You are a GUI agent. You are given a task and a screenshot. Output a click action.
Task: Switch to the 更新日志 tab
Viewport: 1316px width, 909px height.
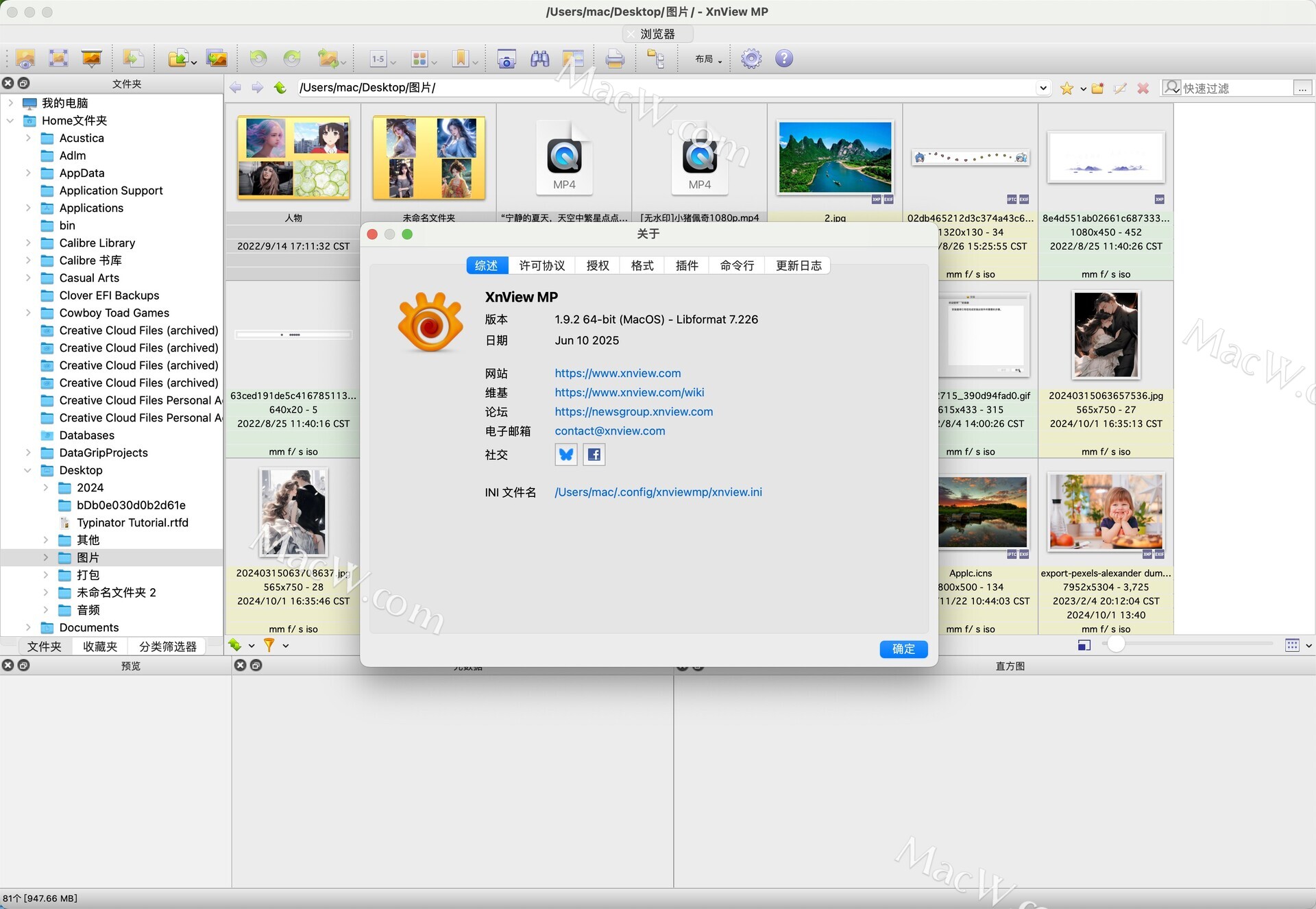point(799,265)
